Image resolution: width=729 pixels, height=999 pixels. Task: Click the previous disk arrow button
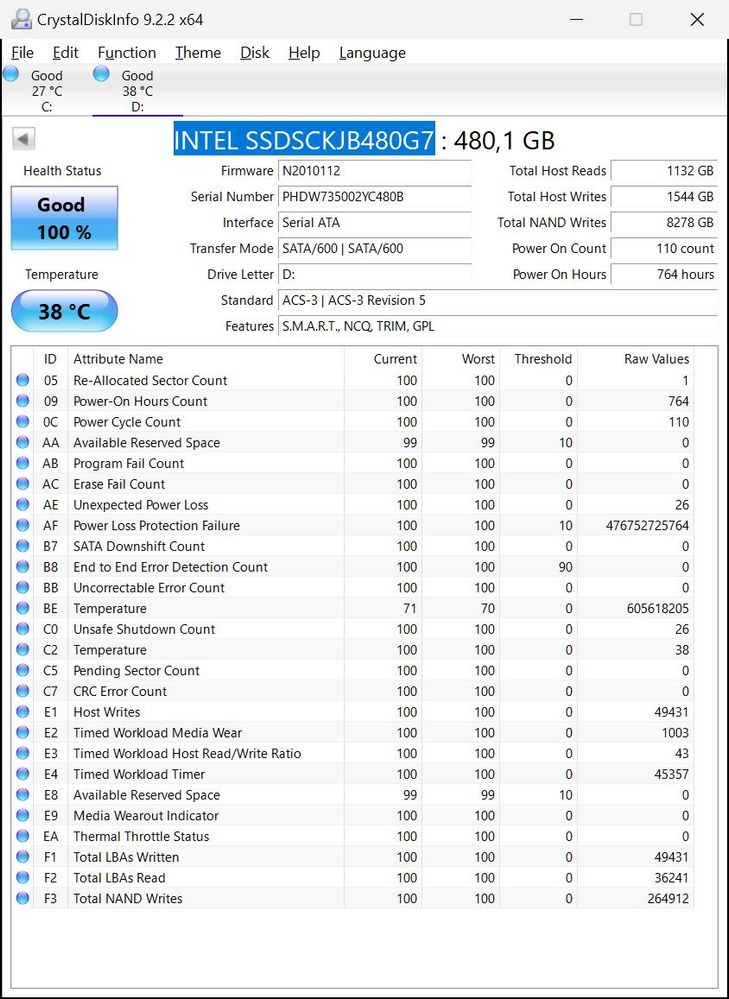24,140
